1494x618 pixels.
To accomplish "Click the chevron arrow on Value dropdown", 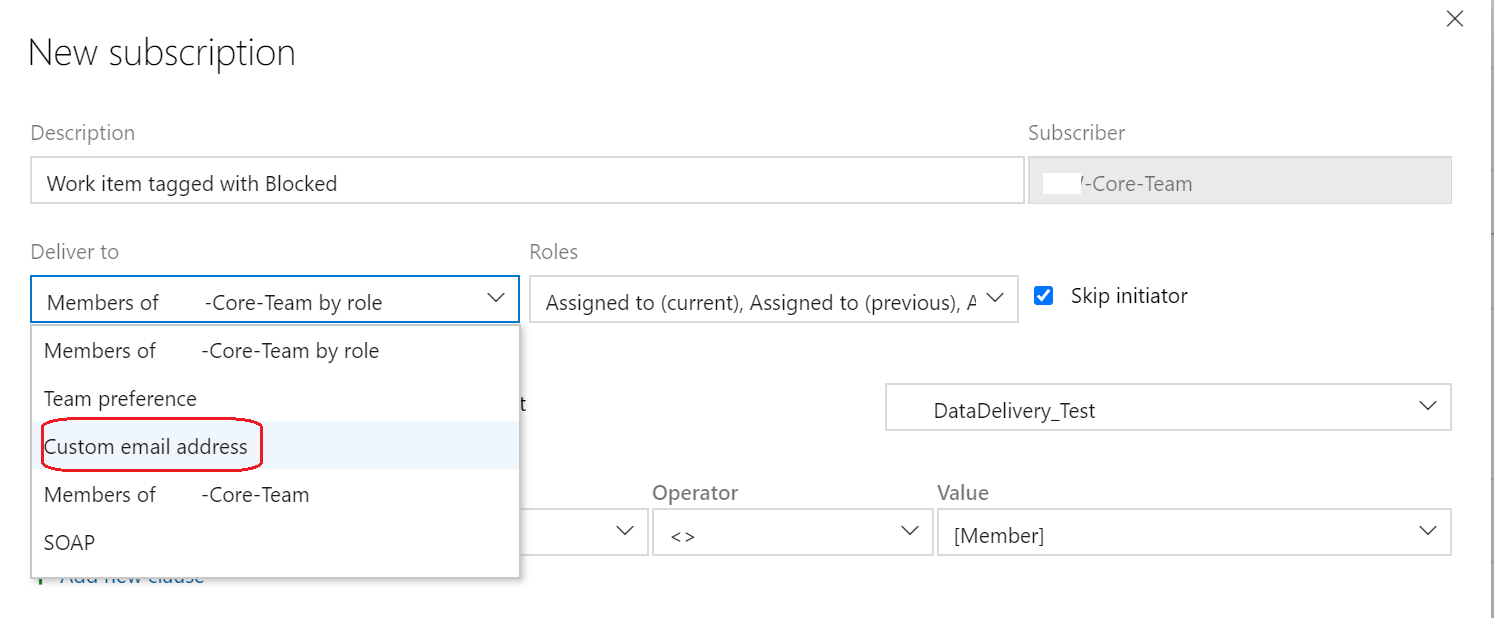I will pyautogui.click(x=1428, y=532).
